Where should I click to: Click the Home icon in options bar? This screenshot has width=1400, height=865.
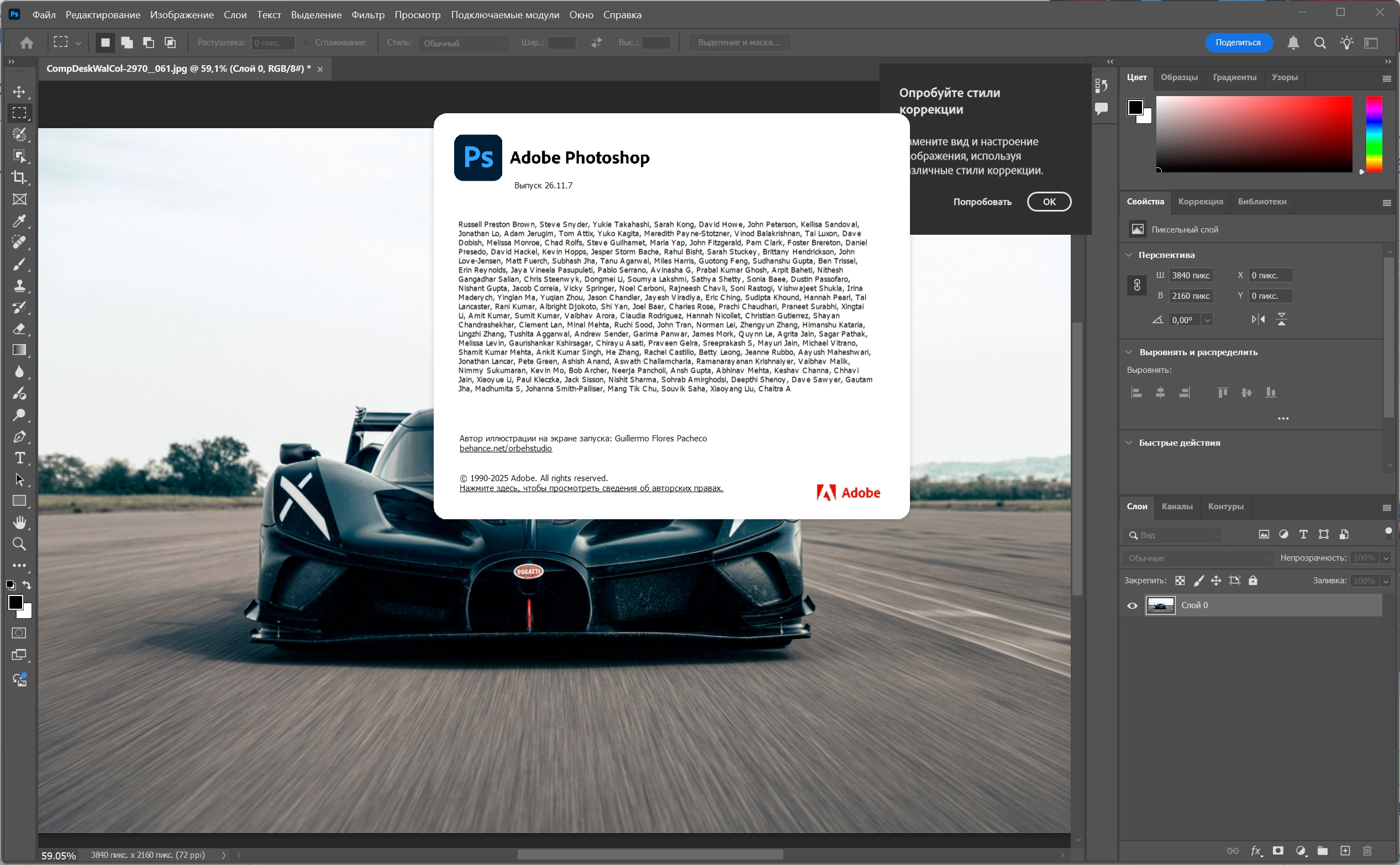tap(27, 43)
